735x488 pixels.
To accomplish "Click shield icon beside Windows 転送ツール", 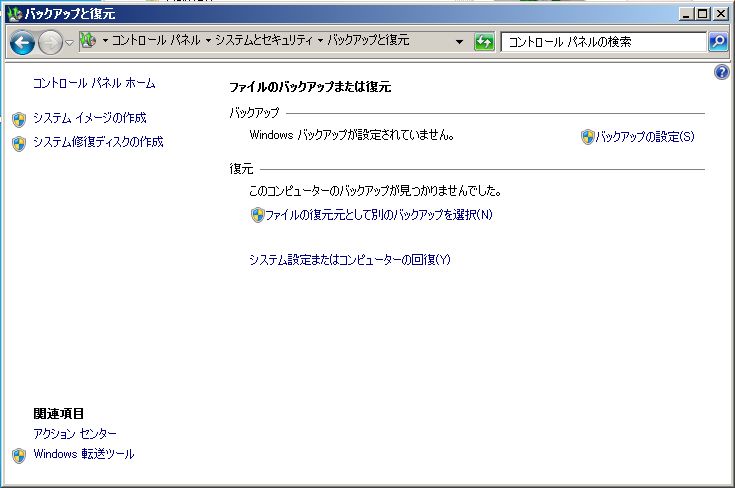I will pyautogui.click(x=19, y=456).
